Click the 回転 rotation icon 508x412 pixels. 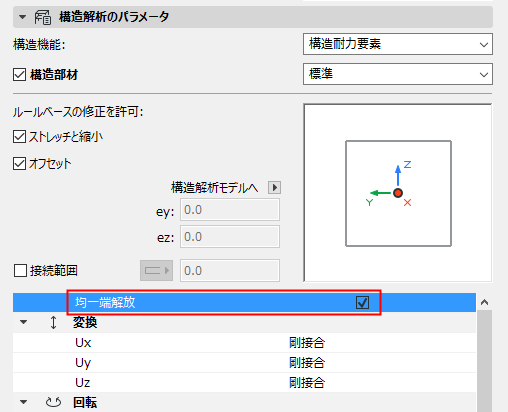pos(53,402)
